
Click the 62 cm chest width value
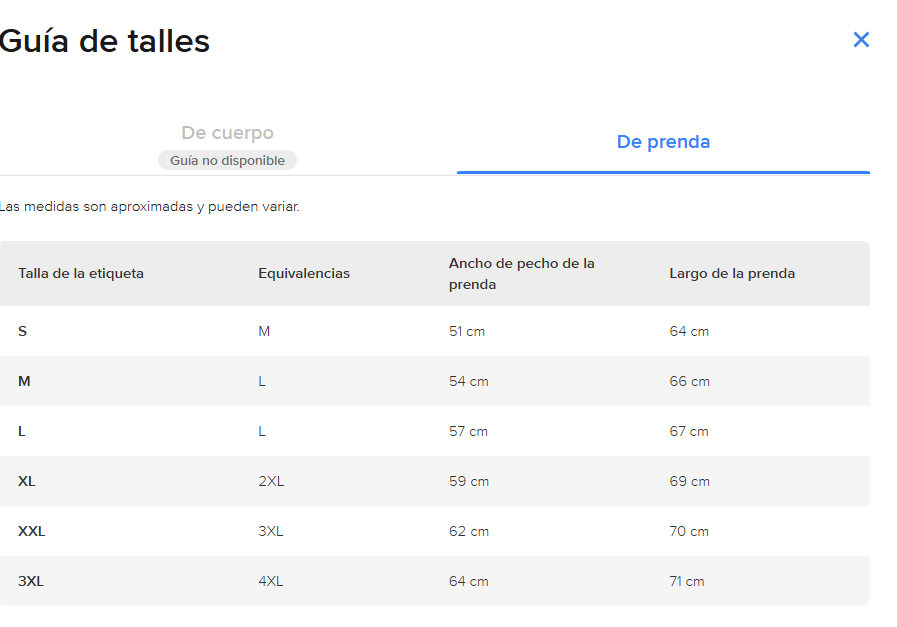point(469,531)
